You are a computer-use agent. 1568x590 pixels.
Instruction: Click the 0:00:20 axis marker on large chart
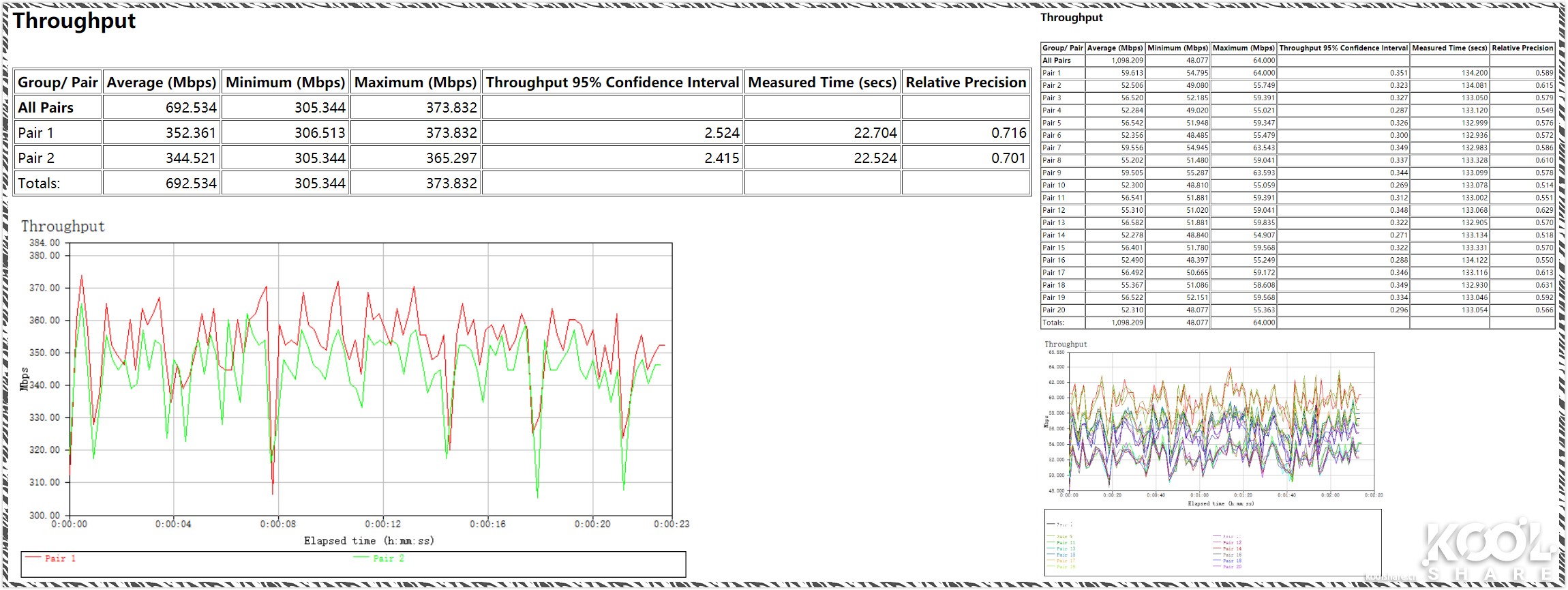click(592, 524)
